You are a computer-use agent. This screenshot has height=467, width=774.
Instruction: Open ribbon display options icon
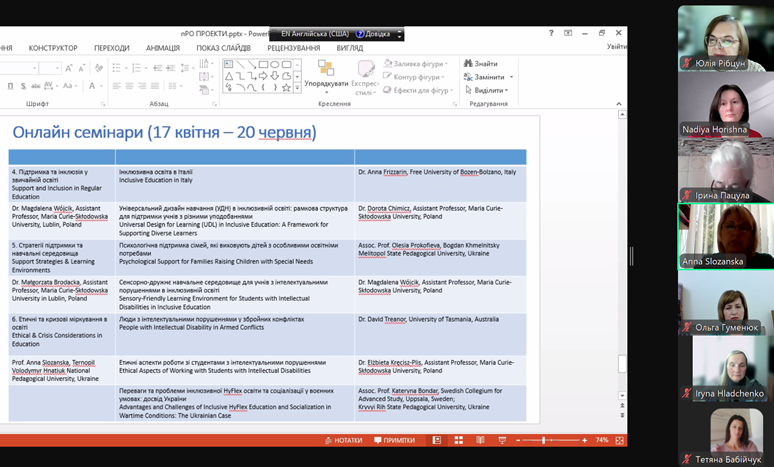pos(568,33)
